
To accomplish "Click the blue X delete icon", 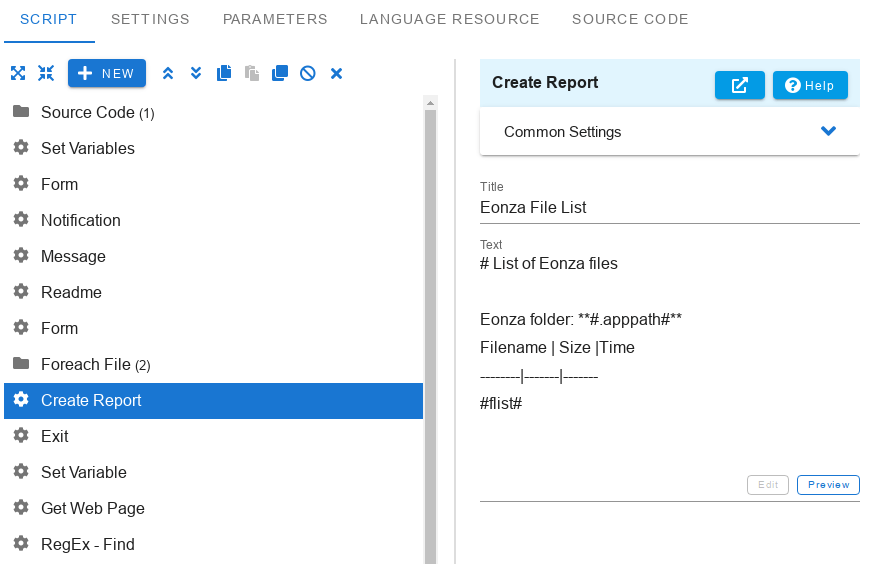I will tap(337, 73).
